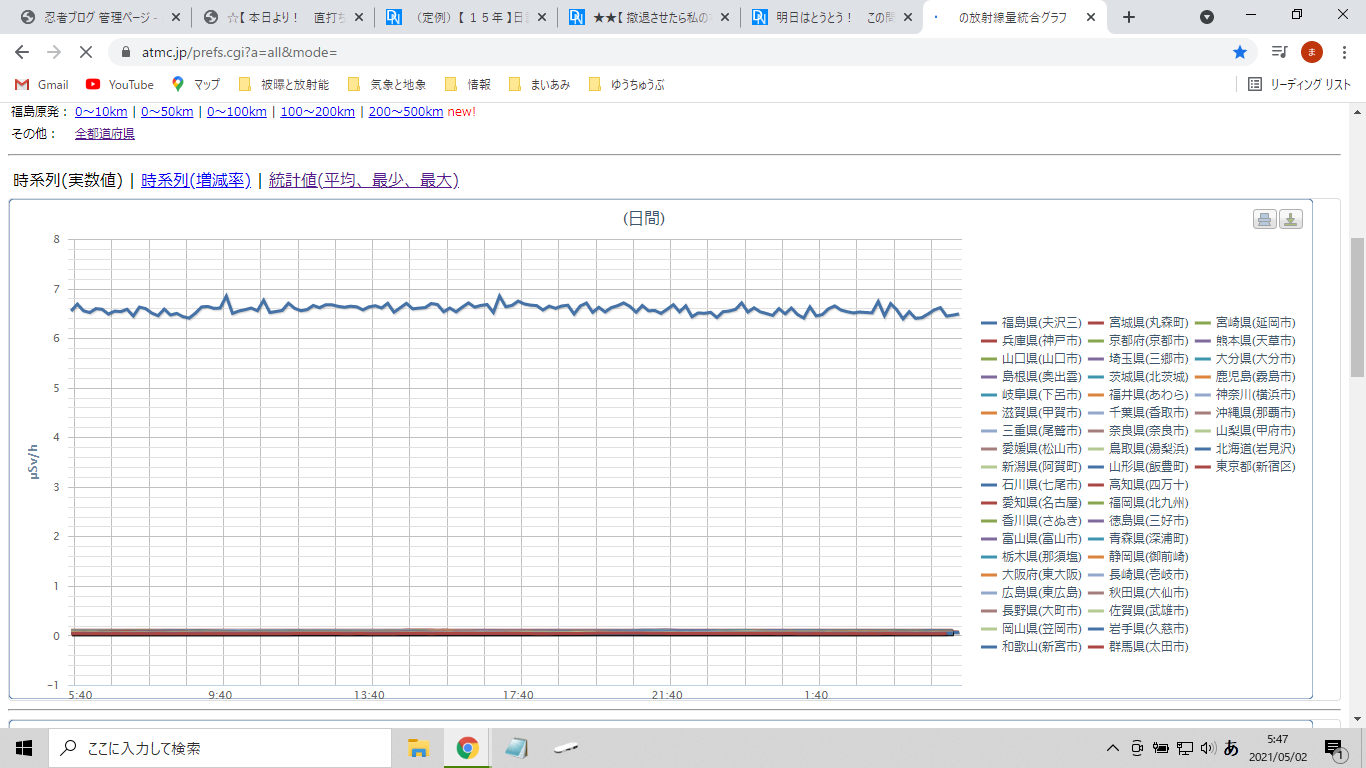Toggle the 宮城県(丸森町) series in legend

point(1139,323)
